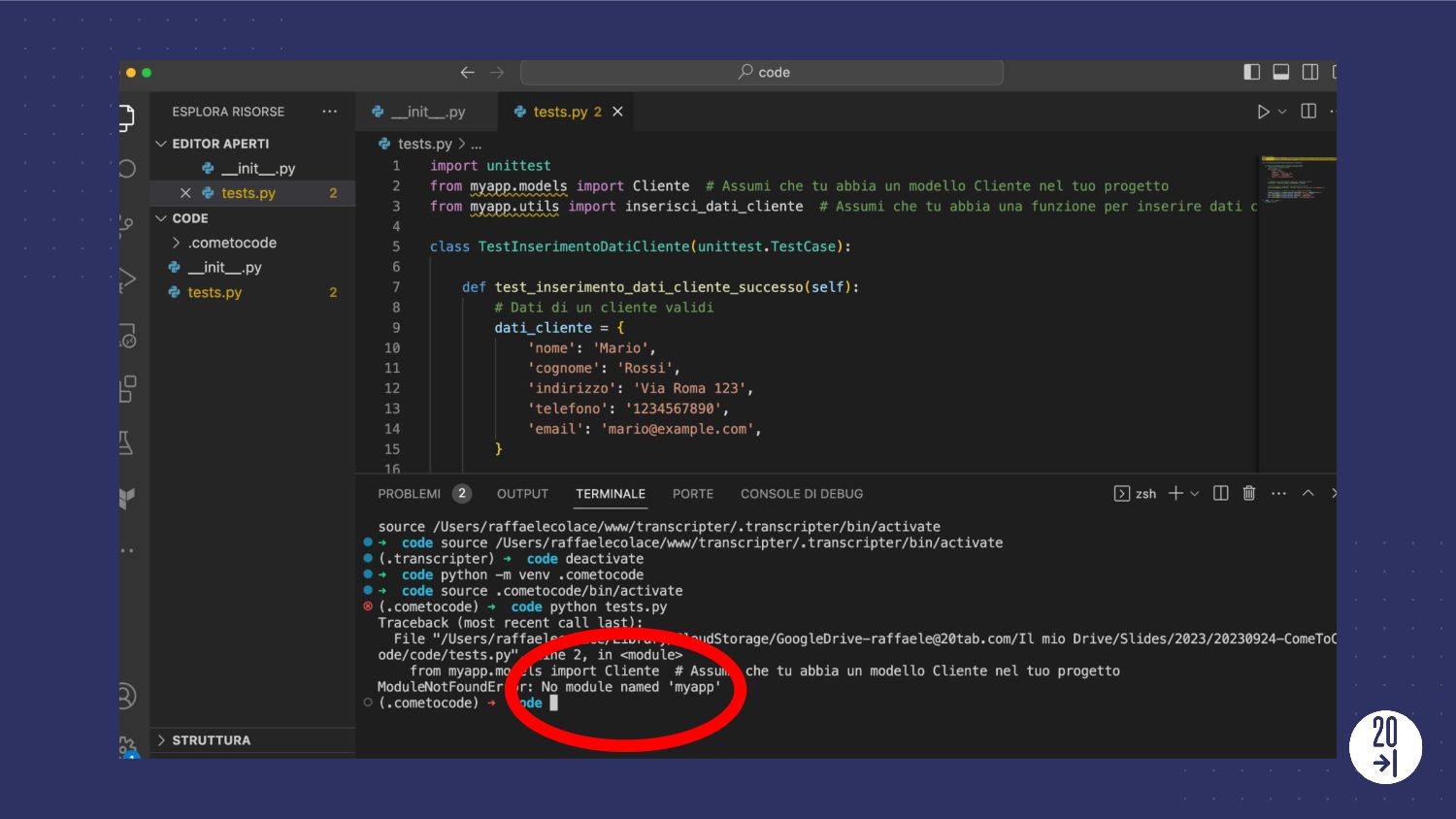
Task: Open the breadcrumb ellipsis symbol picker
Action: point(477,145)
